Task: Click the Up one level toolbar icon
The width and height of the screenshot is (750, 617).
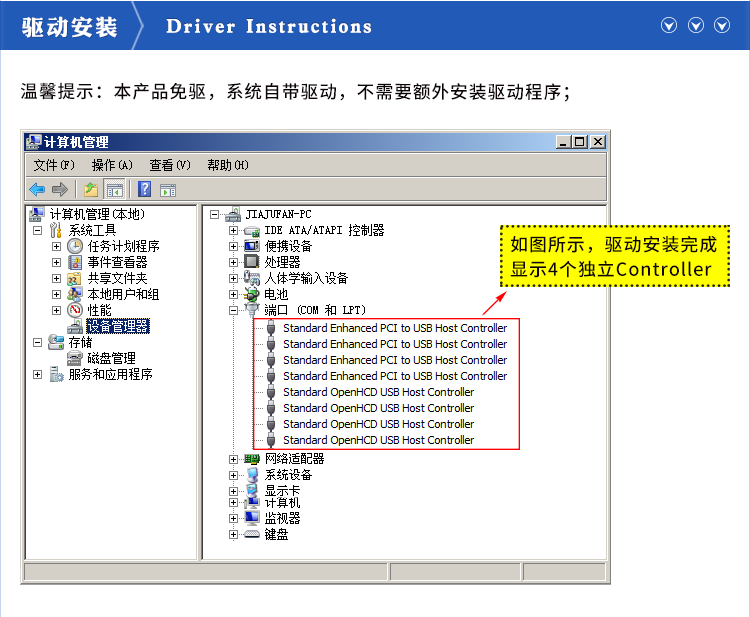Action: click(x=91, y=189)
